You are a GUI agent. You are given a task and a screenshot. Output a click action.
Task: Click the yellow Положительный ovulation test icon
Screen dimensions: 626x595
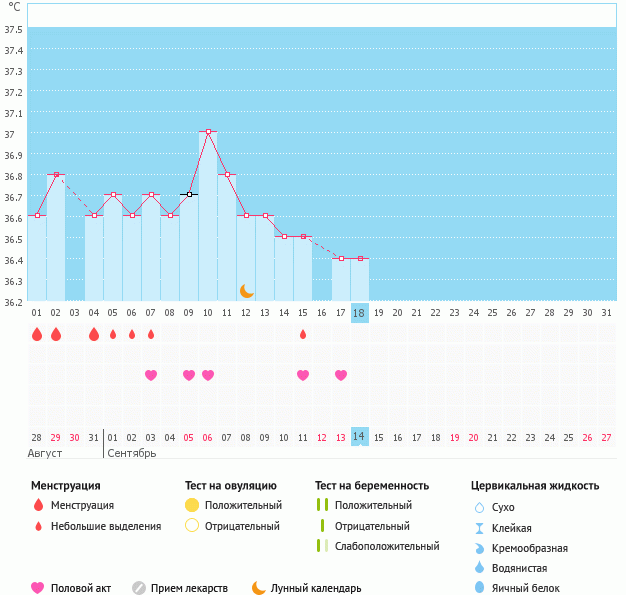(192, 505)
